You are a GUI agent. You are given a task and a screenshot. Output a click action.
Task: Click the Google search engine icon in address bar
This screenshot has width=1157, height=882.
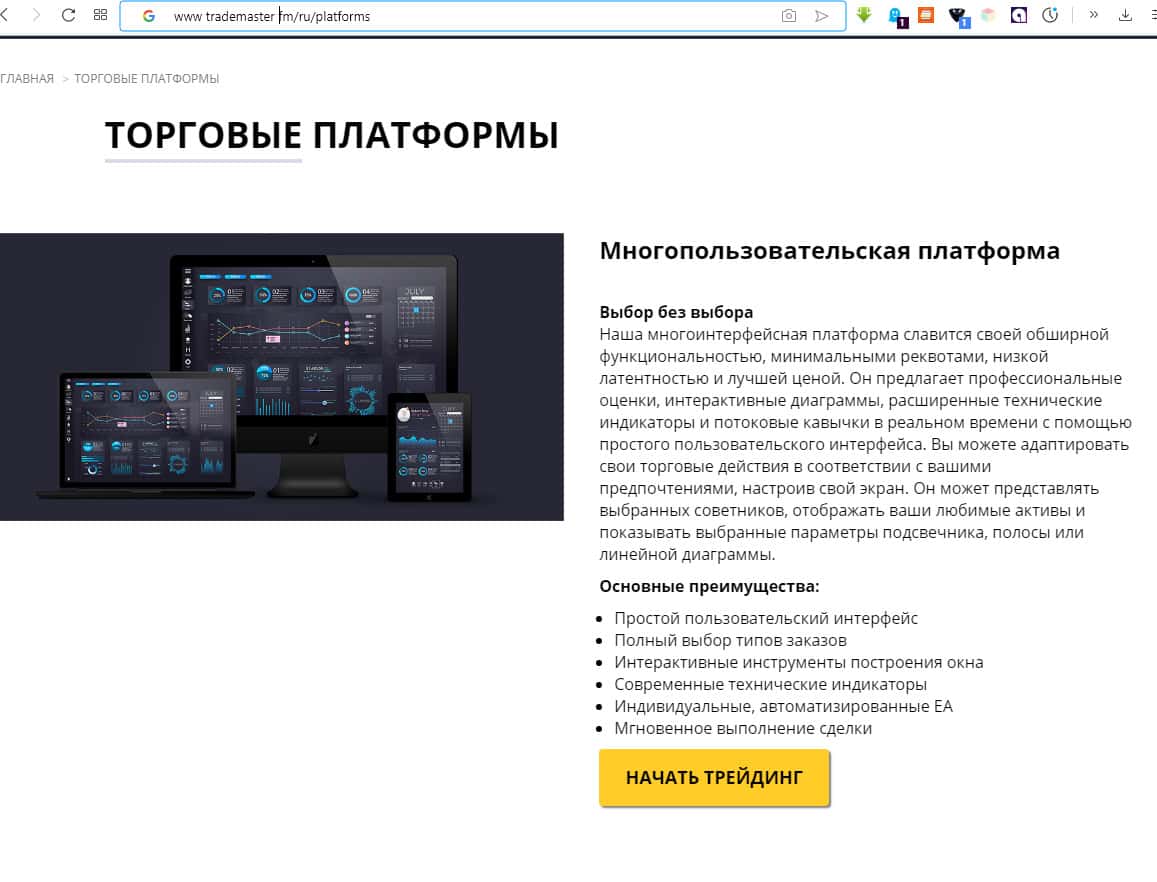pyautogui.click(x=149, y=15)
